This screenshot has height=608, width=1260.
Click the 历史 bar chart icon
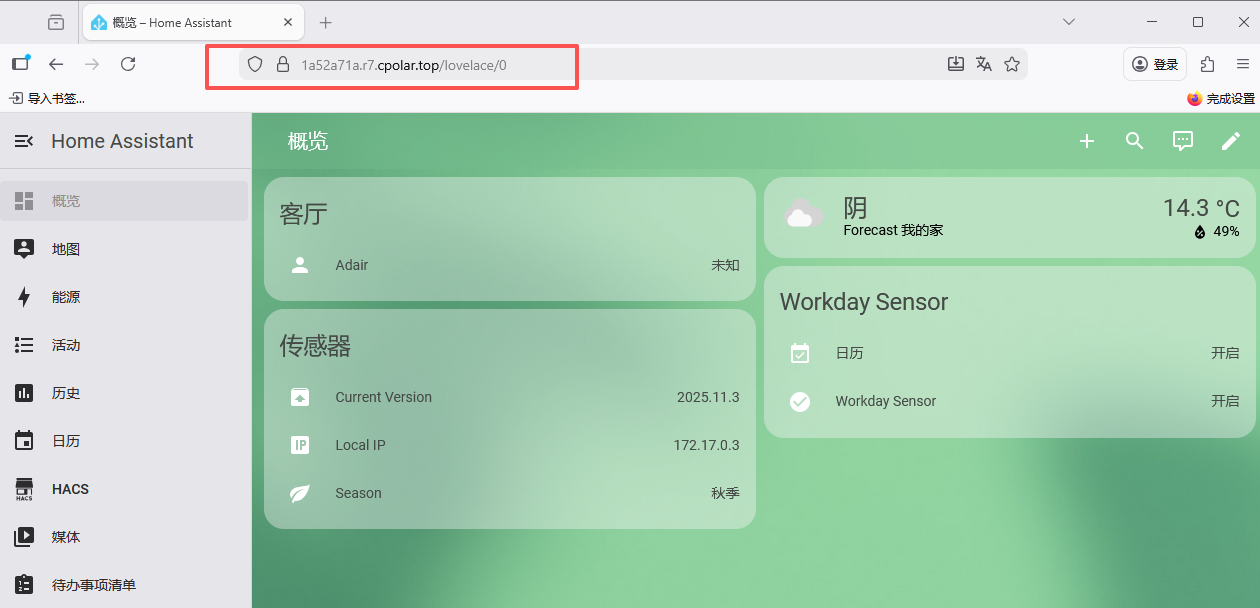(x=24, y=393)
